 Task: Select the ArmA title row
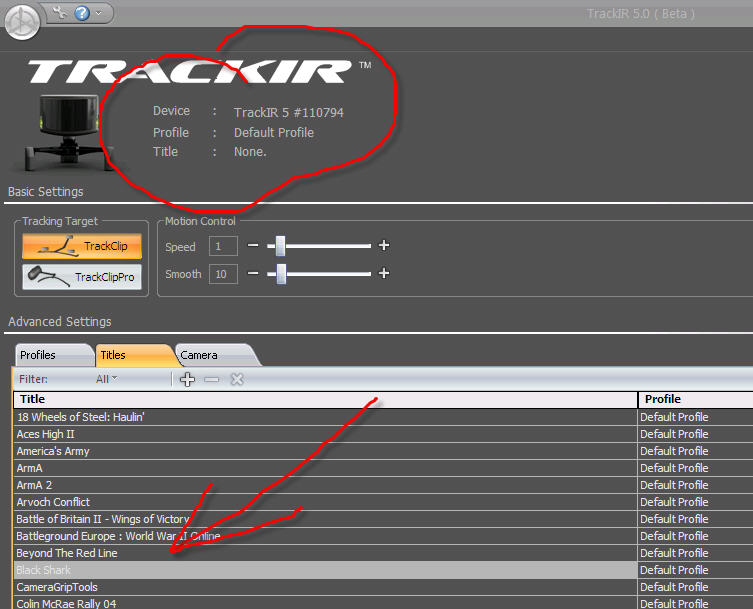tap(326, 468)
